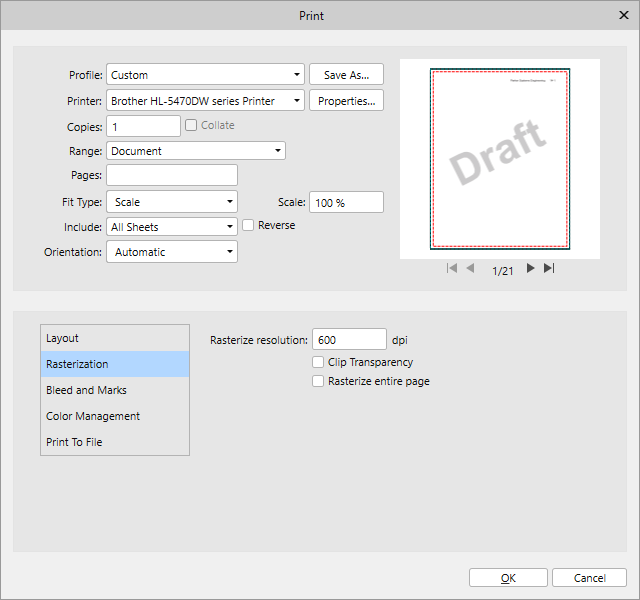This screenshot has height=600, width=640.
Task: Expand the Printer selection dropdown
Action: [x=205, y=101]
